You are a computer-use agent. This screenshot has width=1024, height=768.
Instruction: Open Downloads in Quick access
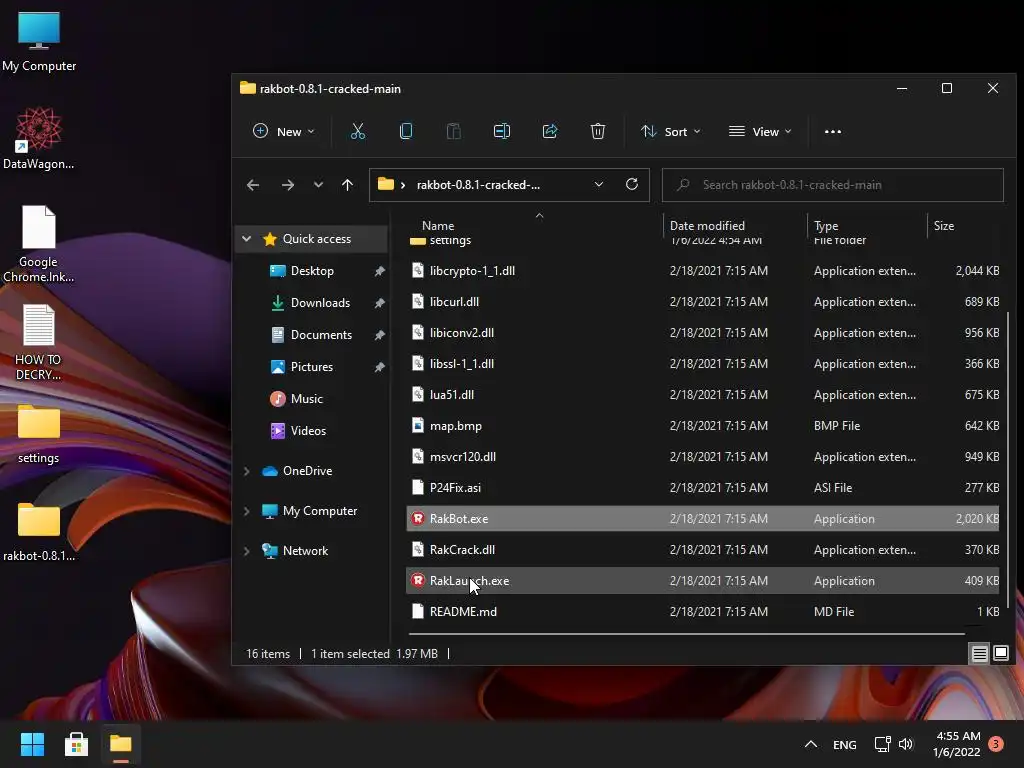click(x=320, y=303)
